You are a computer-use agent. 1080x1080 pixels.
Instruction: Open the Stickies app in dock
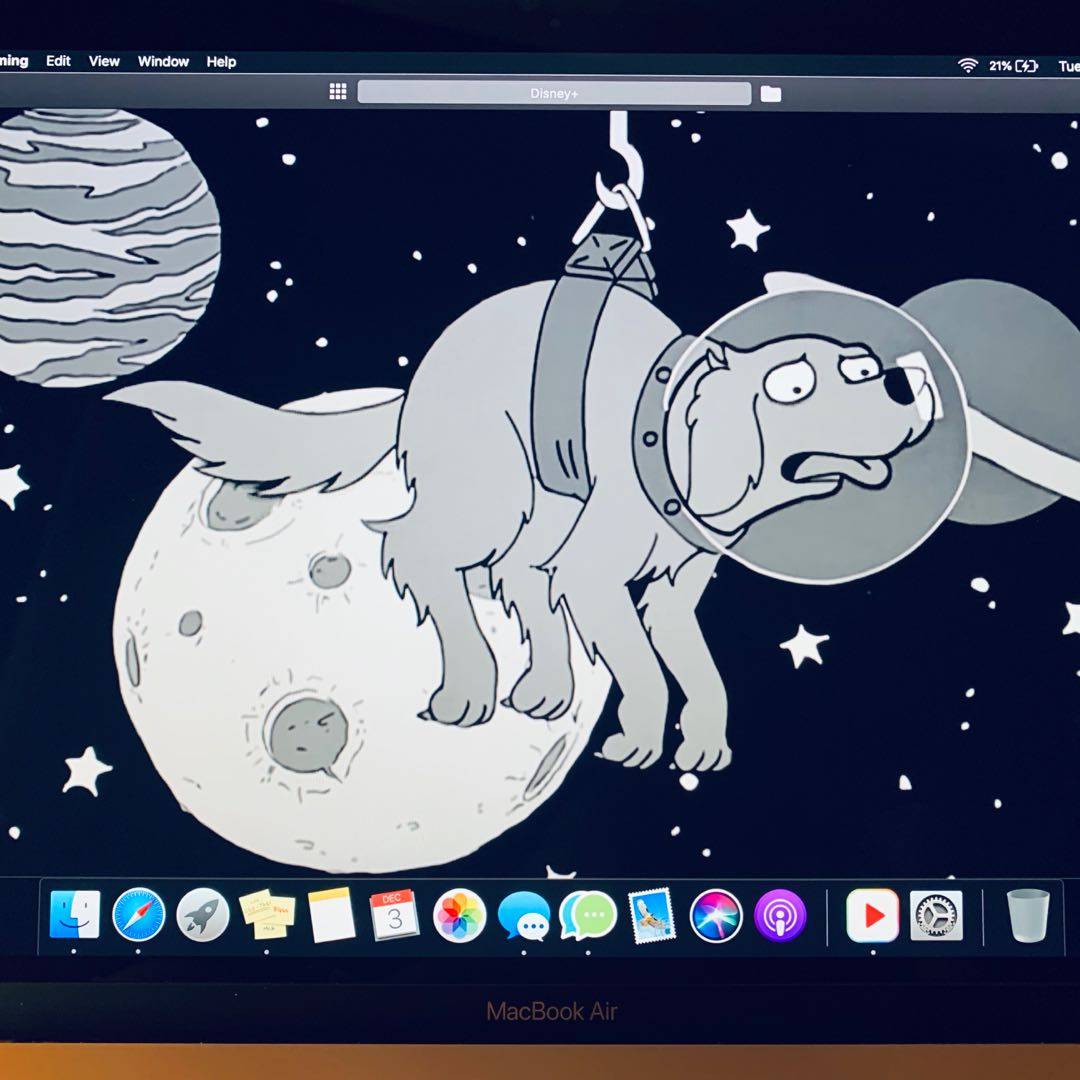coord(267,915)
